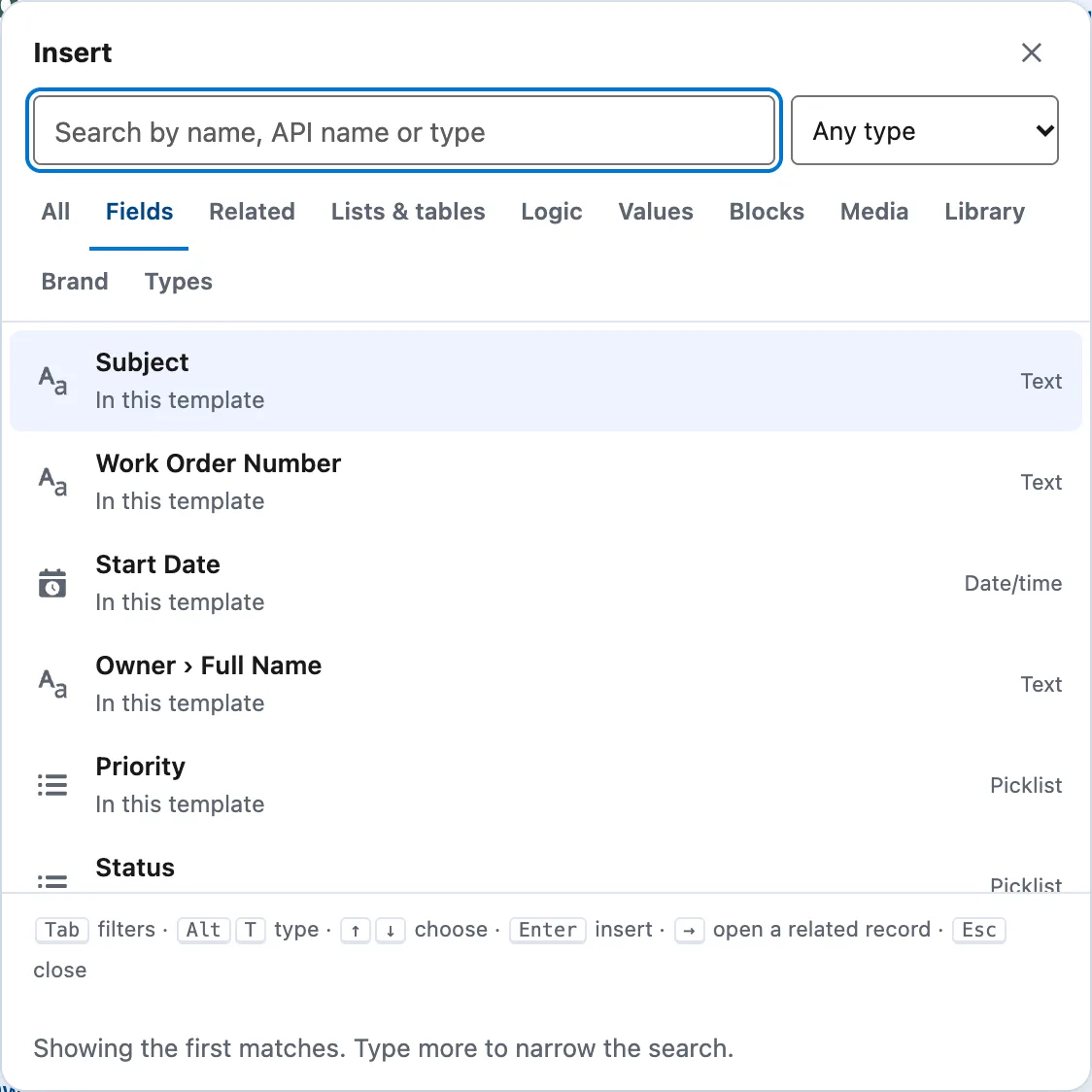The height and width of the screenshot is (1092, 1092).
Task: Open the Related tab
Action: click(252, 211)
